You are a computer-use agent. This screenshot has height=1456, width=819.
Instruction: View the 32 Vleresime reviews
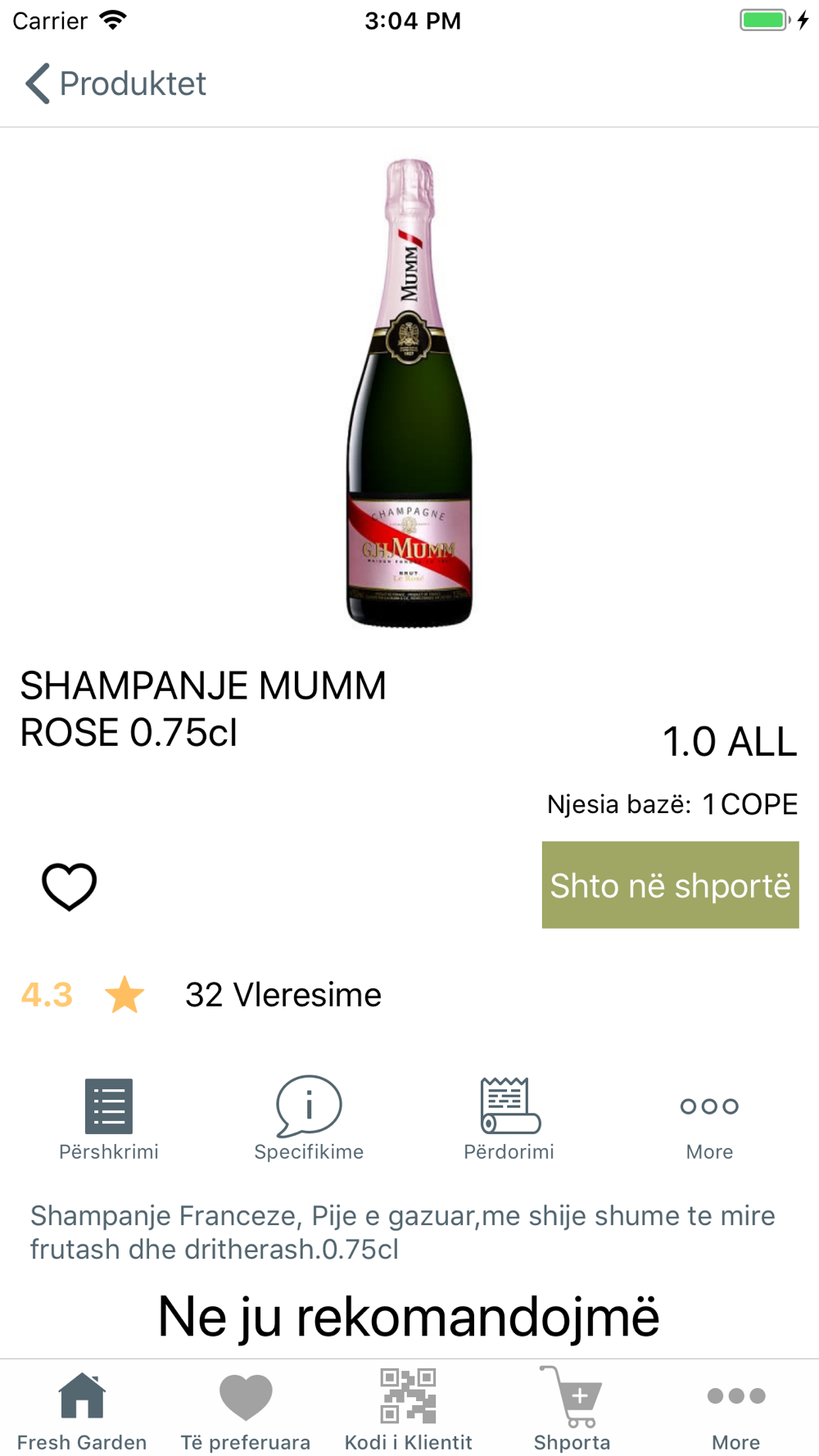point(283,995)
